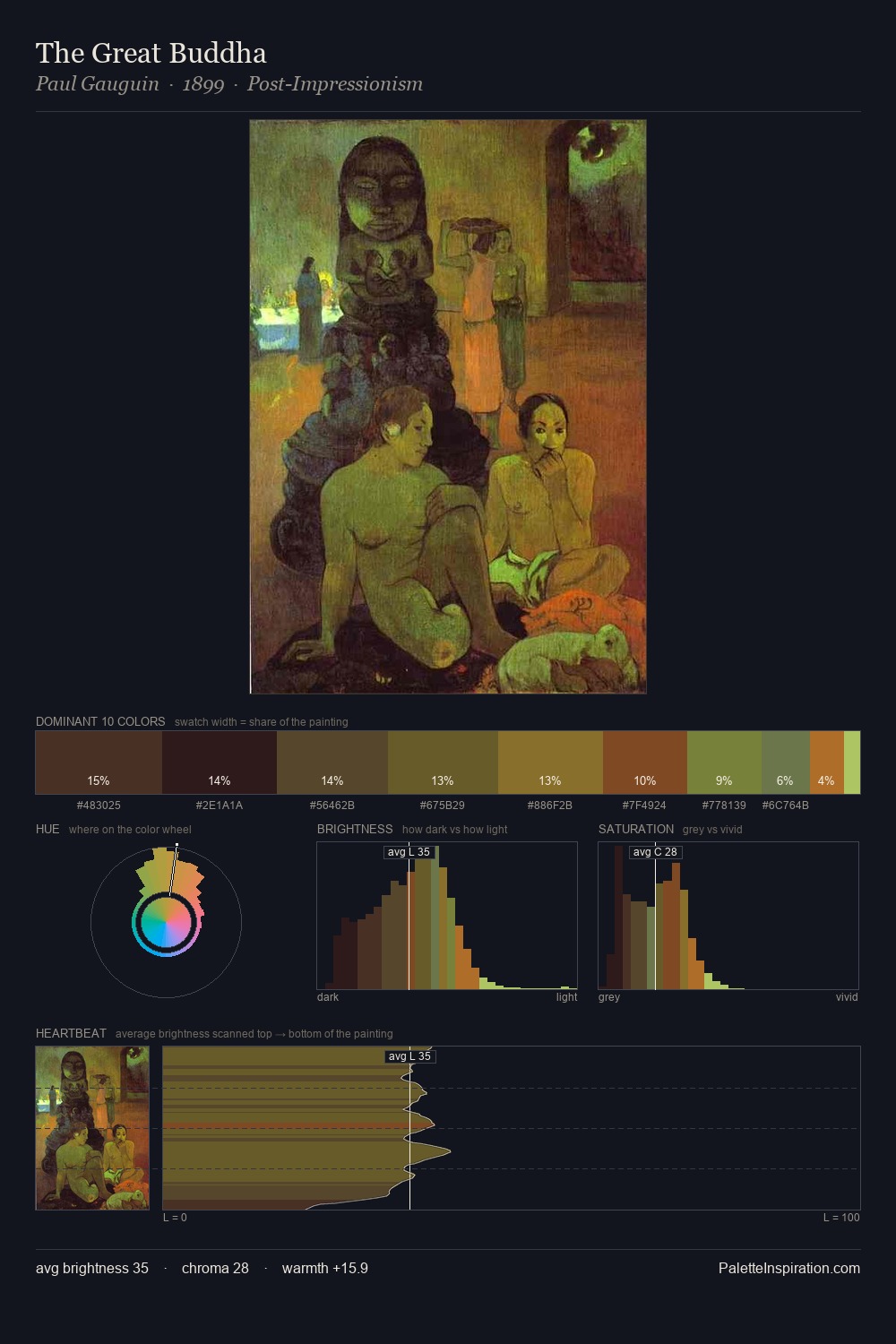This screenshot has width=896, height=1344.
Task: Click the 'HEARTBEAT' section heading
Action: click(x=71, y=1033)
